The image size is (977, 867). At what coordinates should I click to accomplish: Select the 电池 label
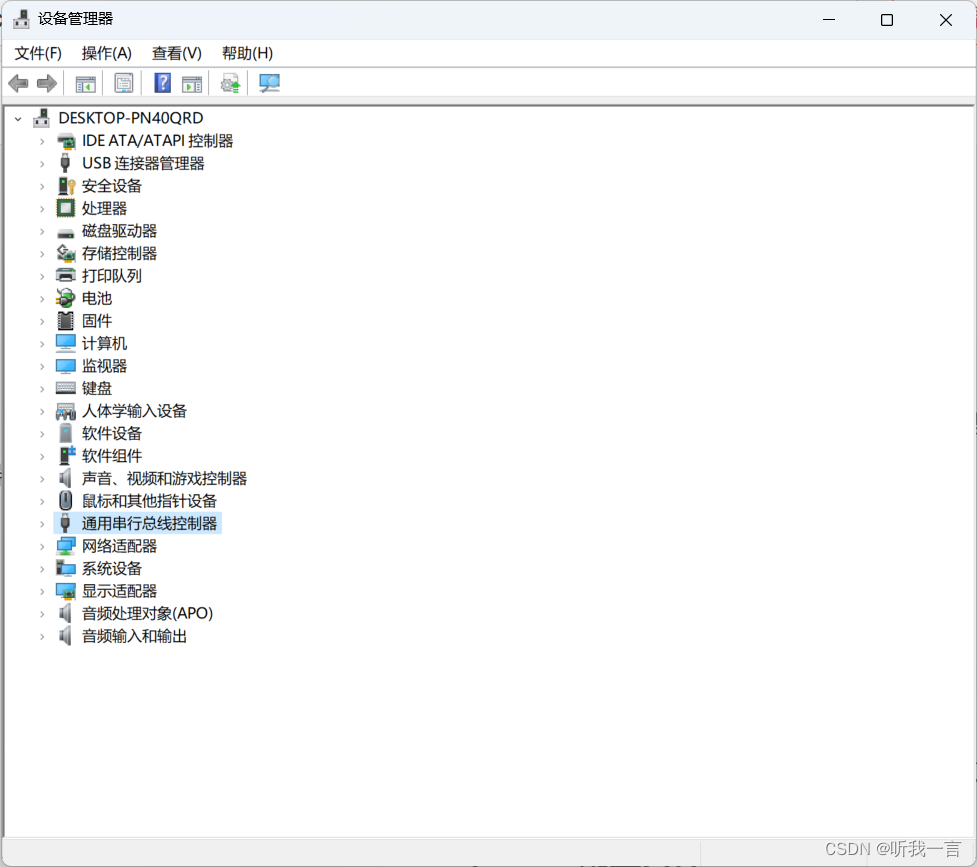pyautogui.click(x=97, y=298)
